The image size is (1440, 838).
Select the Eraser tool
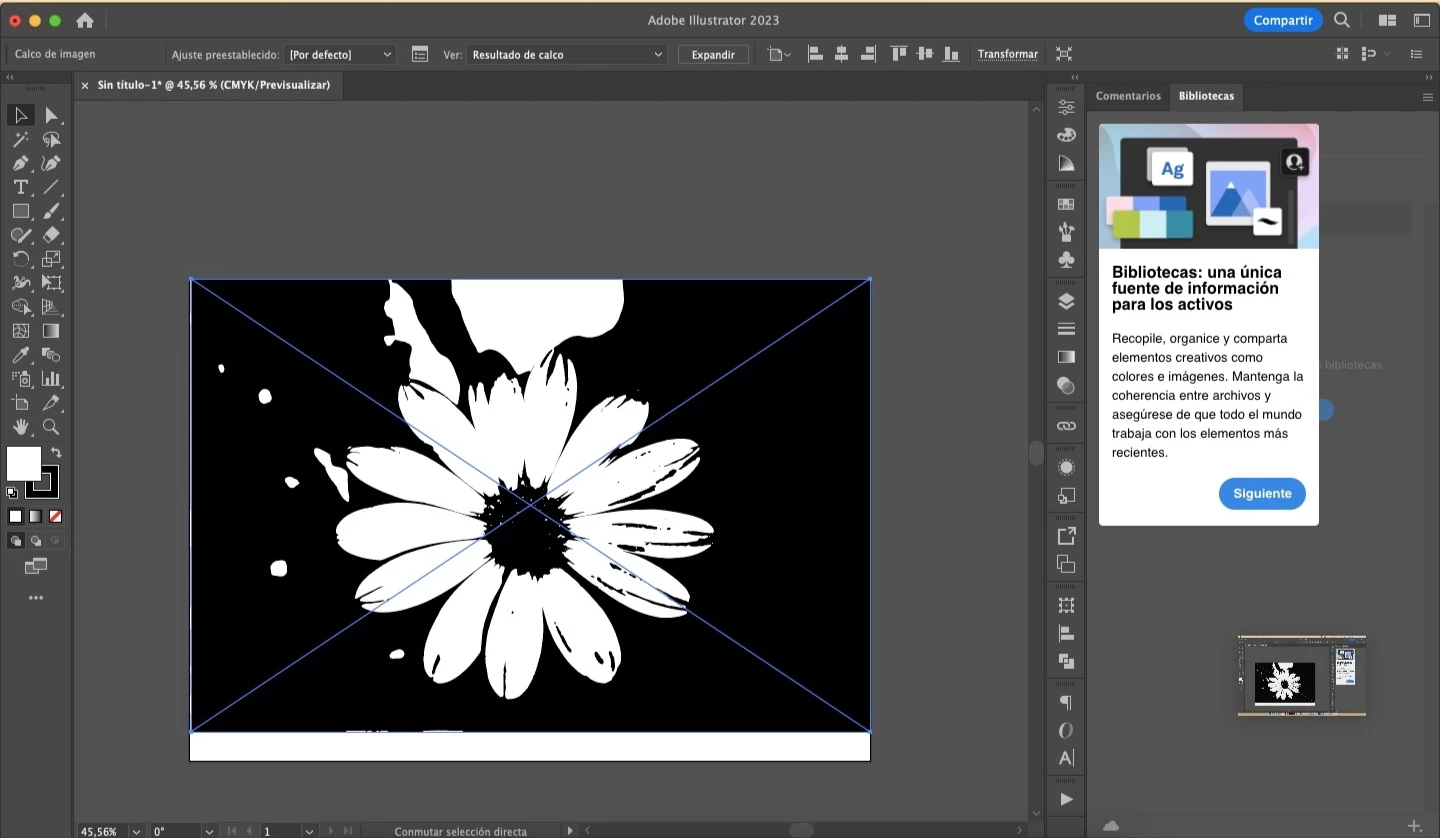tap(51, 235)
